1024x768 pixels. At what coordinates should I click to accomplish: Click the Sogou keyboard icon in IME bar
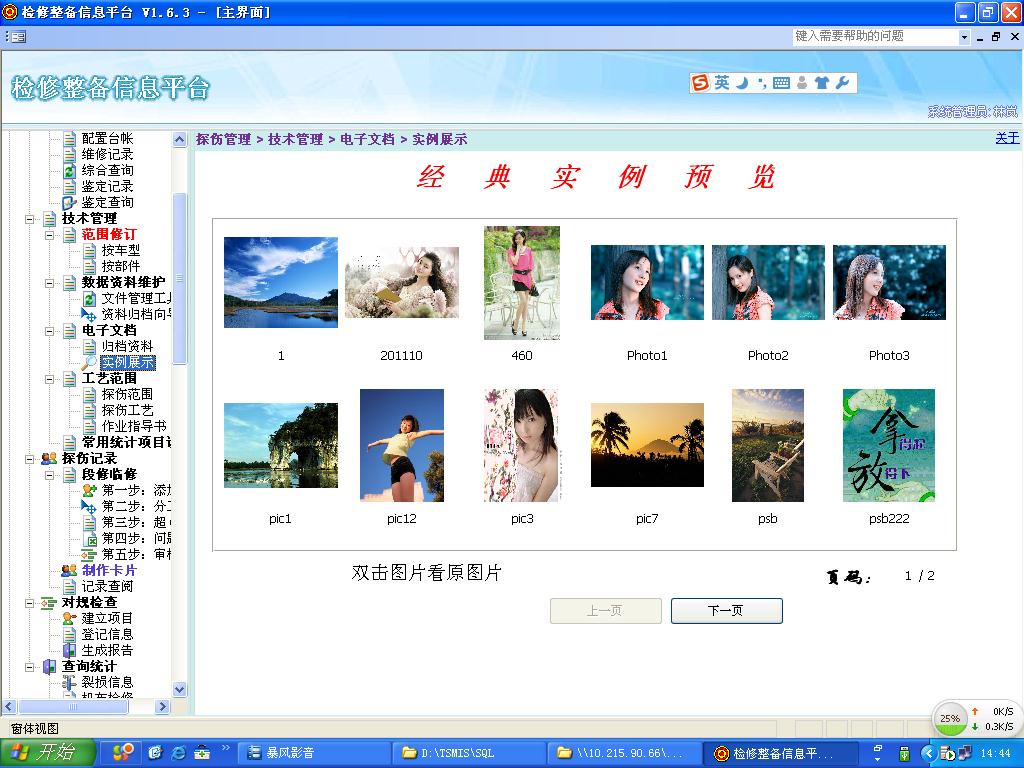pos(781,83)
